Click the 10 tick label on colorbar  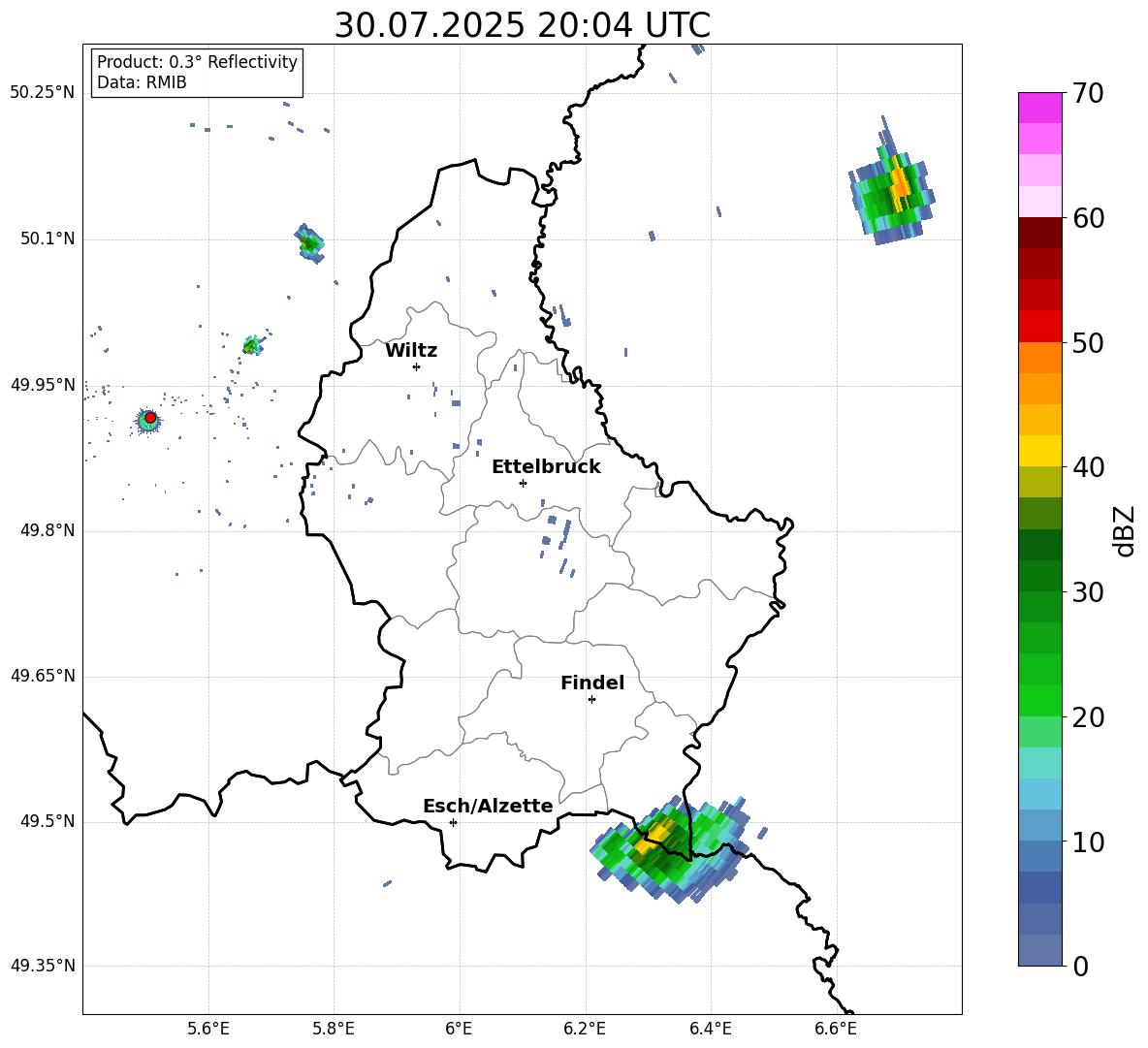click(1088, 842)
